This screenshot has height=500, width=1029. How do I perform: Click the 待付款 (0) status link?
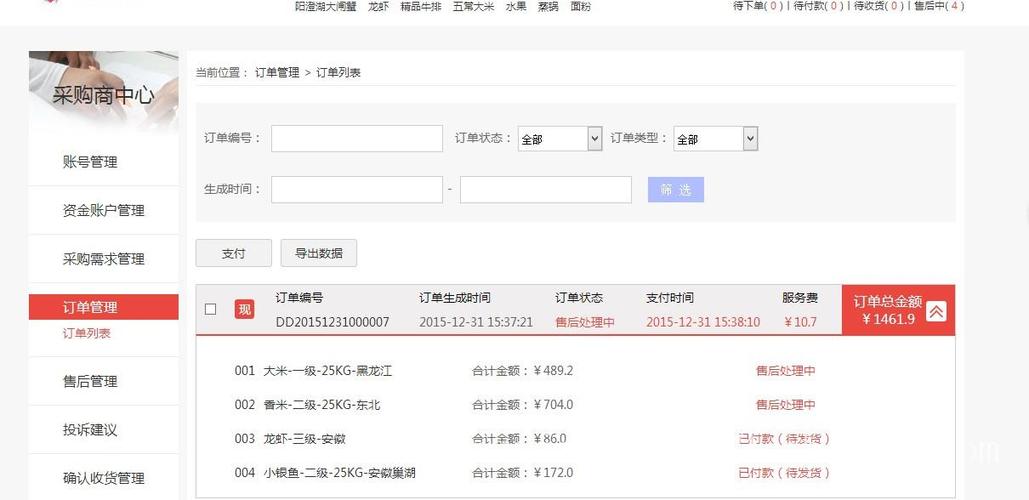click(x=818, y=6)
